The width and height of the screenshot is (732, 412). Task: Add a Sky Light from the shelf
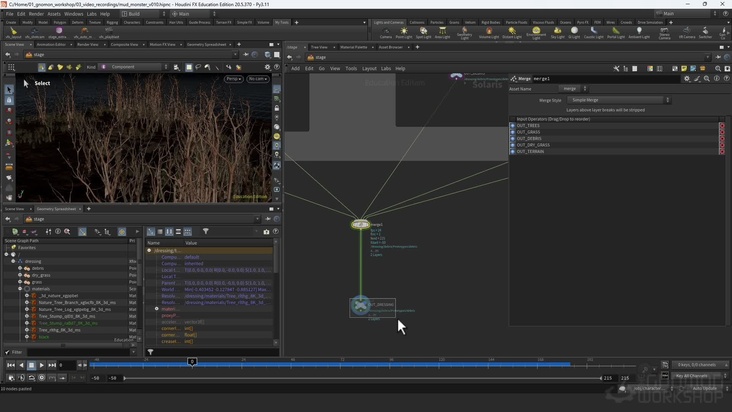pos(557,33)
